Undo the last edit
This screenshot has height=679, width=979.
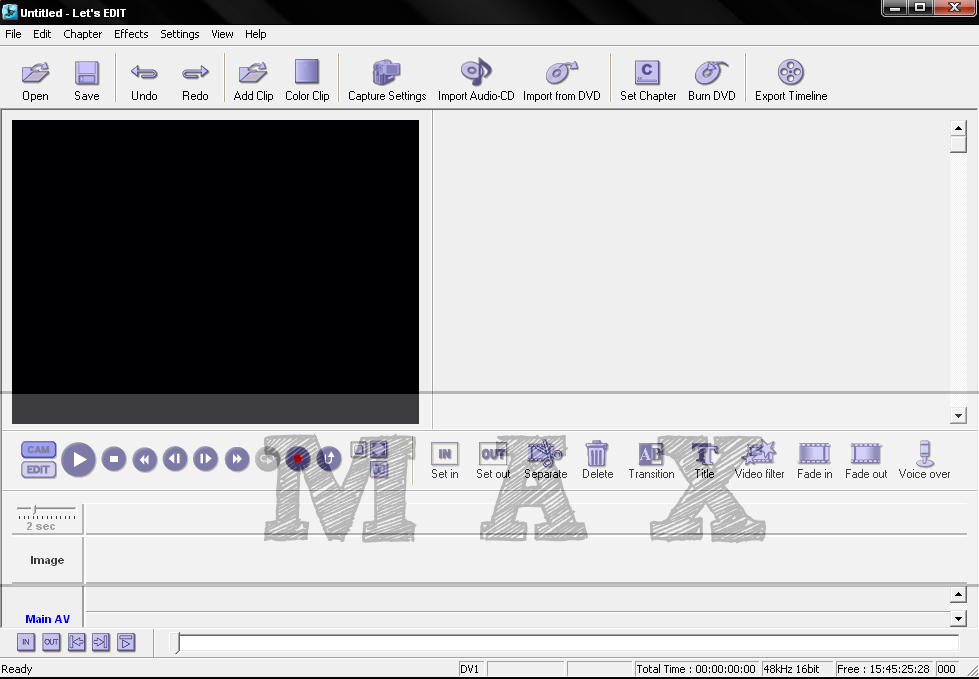pos(144,80)
